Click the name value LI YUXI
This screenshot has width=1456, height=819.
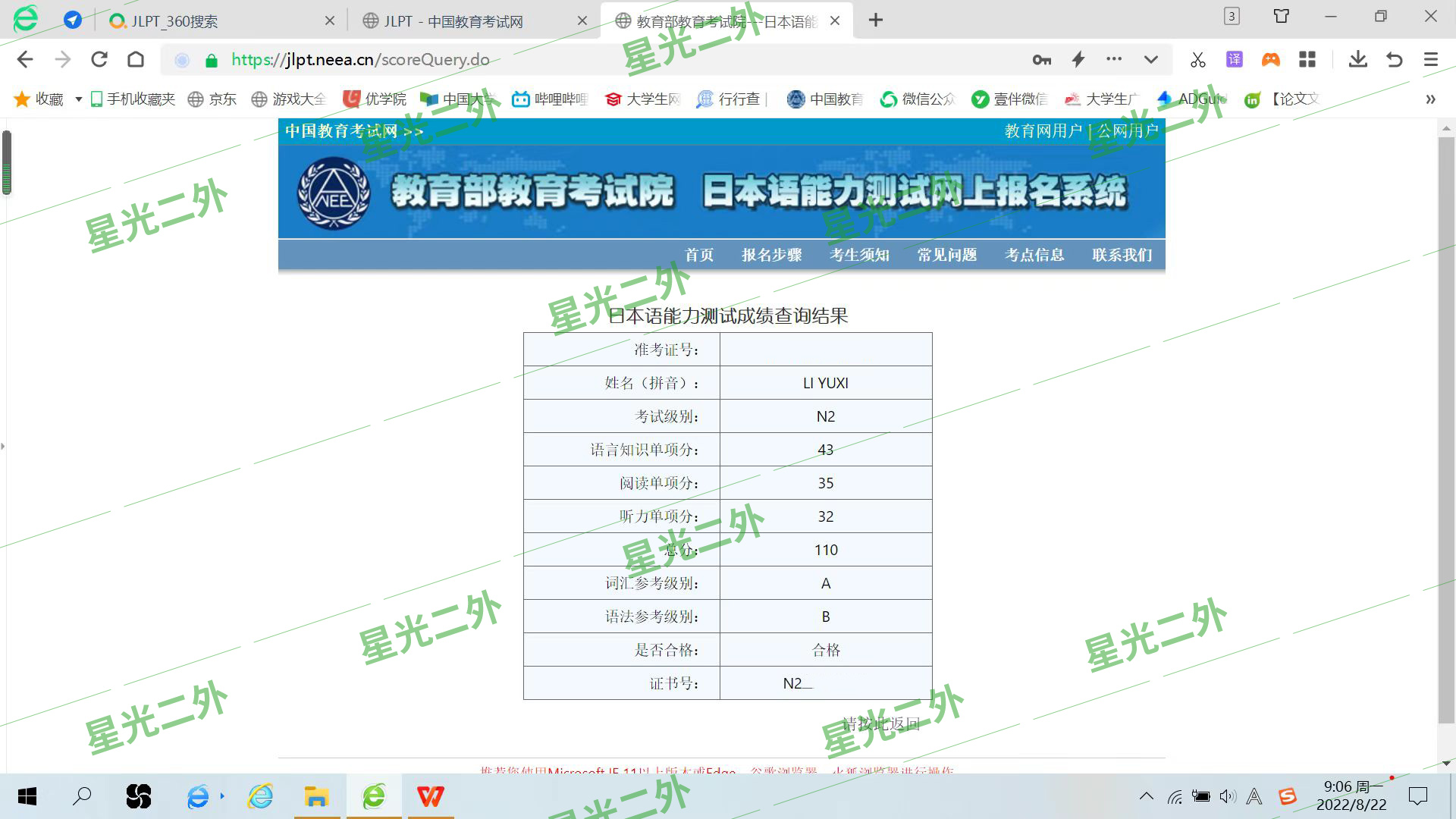826,383
